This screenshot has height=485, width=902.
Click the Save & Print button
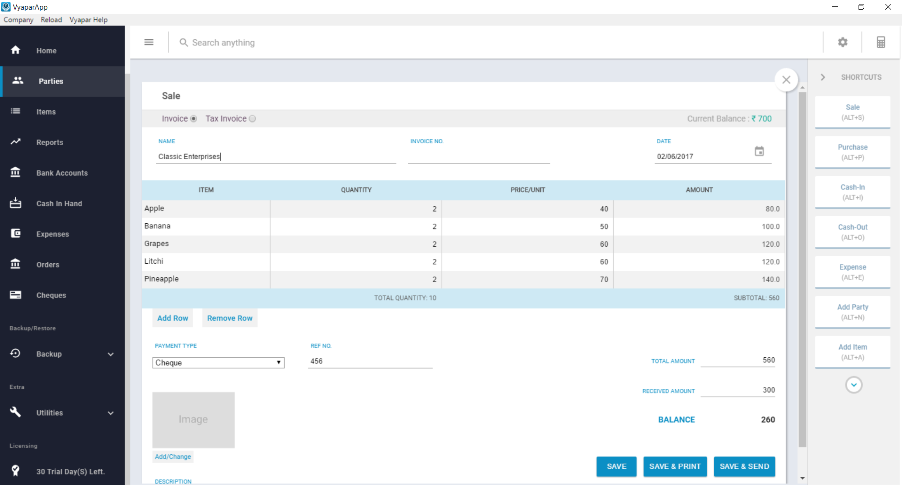[675, 466]
